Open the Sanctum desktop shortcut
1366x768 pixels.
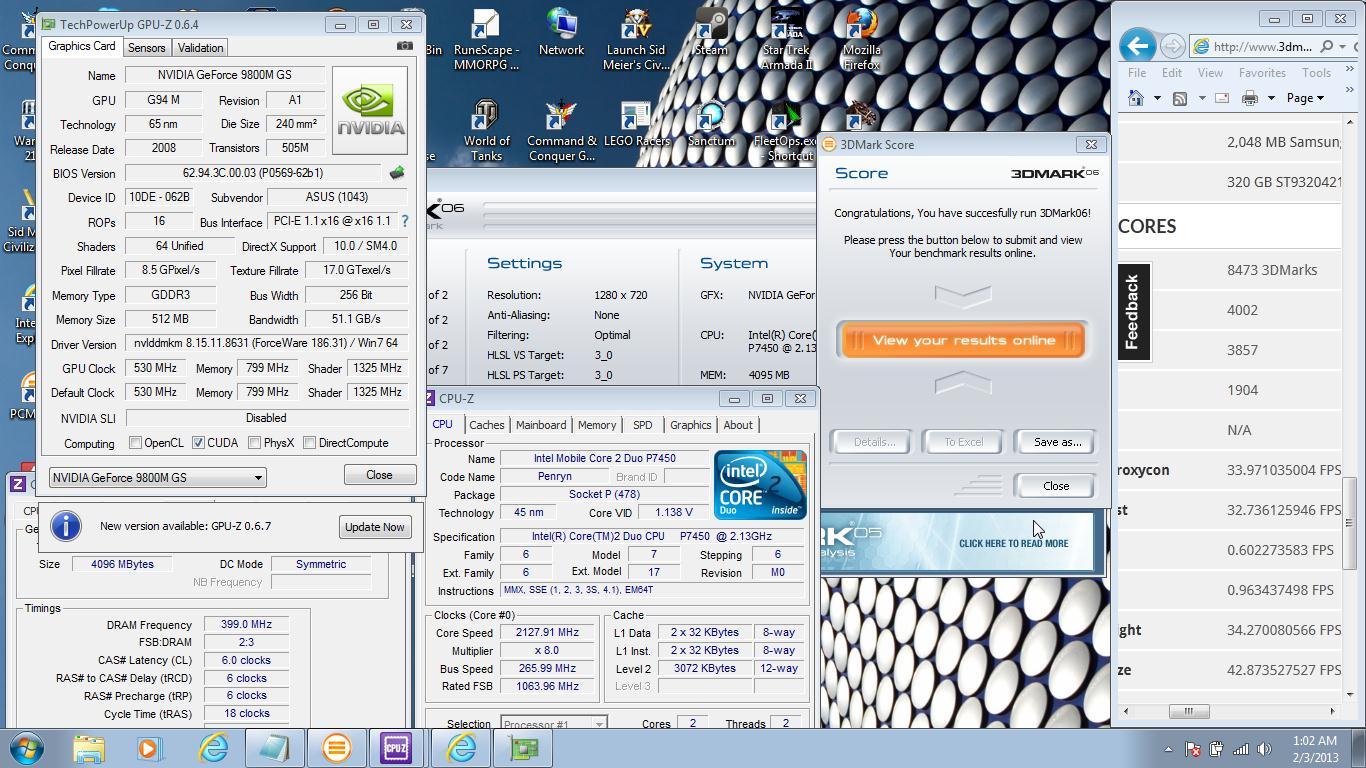click(711, 125)
